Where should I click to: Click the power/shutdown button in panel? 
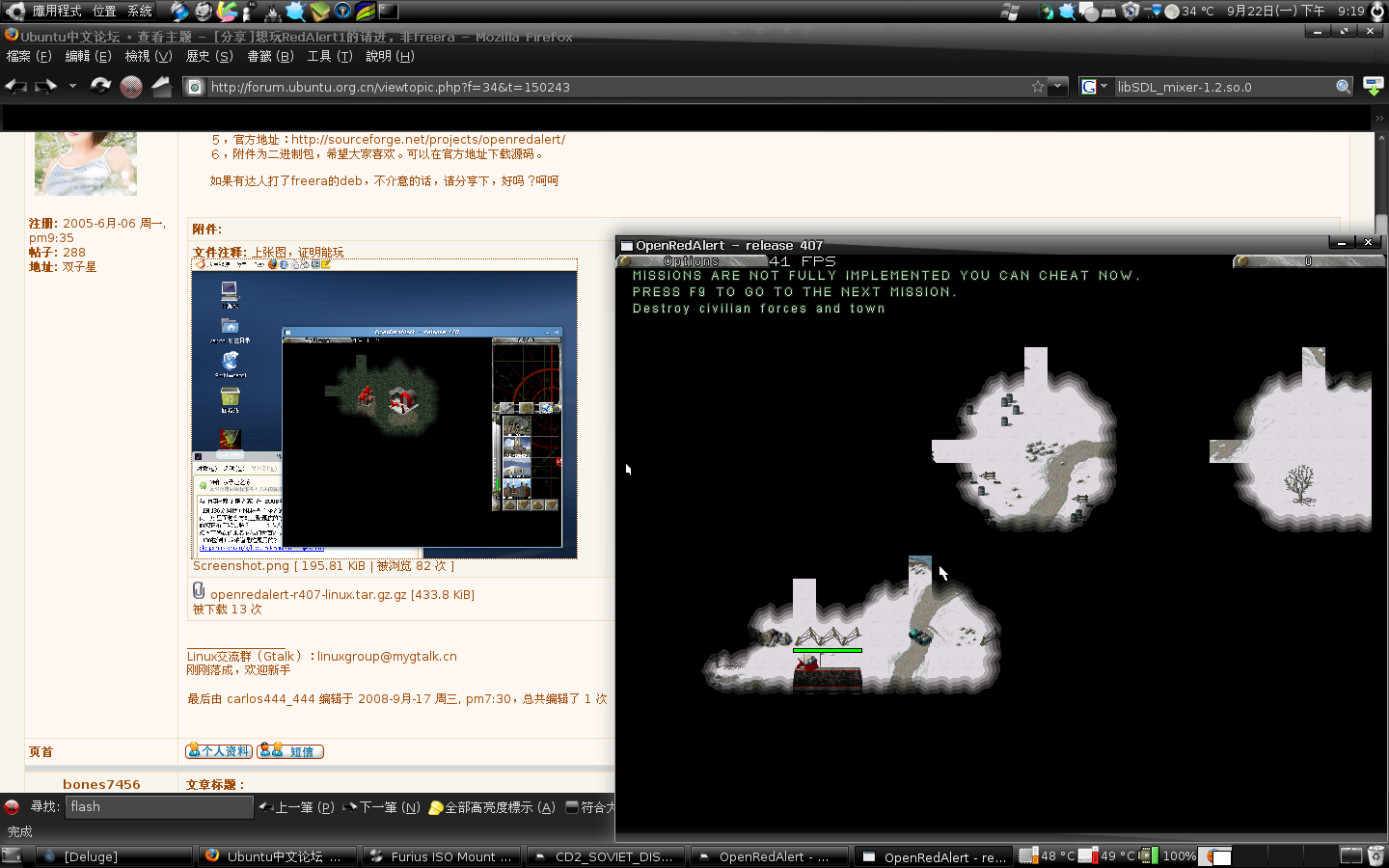pyautogui.click(x=1377, y=12)
